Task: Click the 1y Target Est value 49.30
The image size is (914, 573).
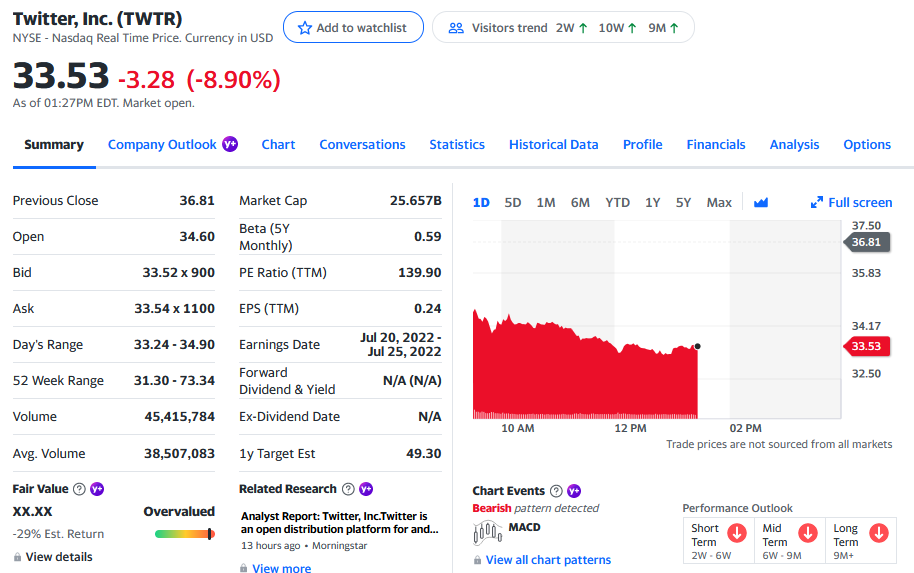Action: pyautogui.click(x=424, y=454)
